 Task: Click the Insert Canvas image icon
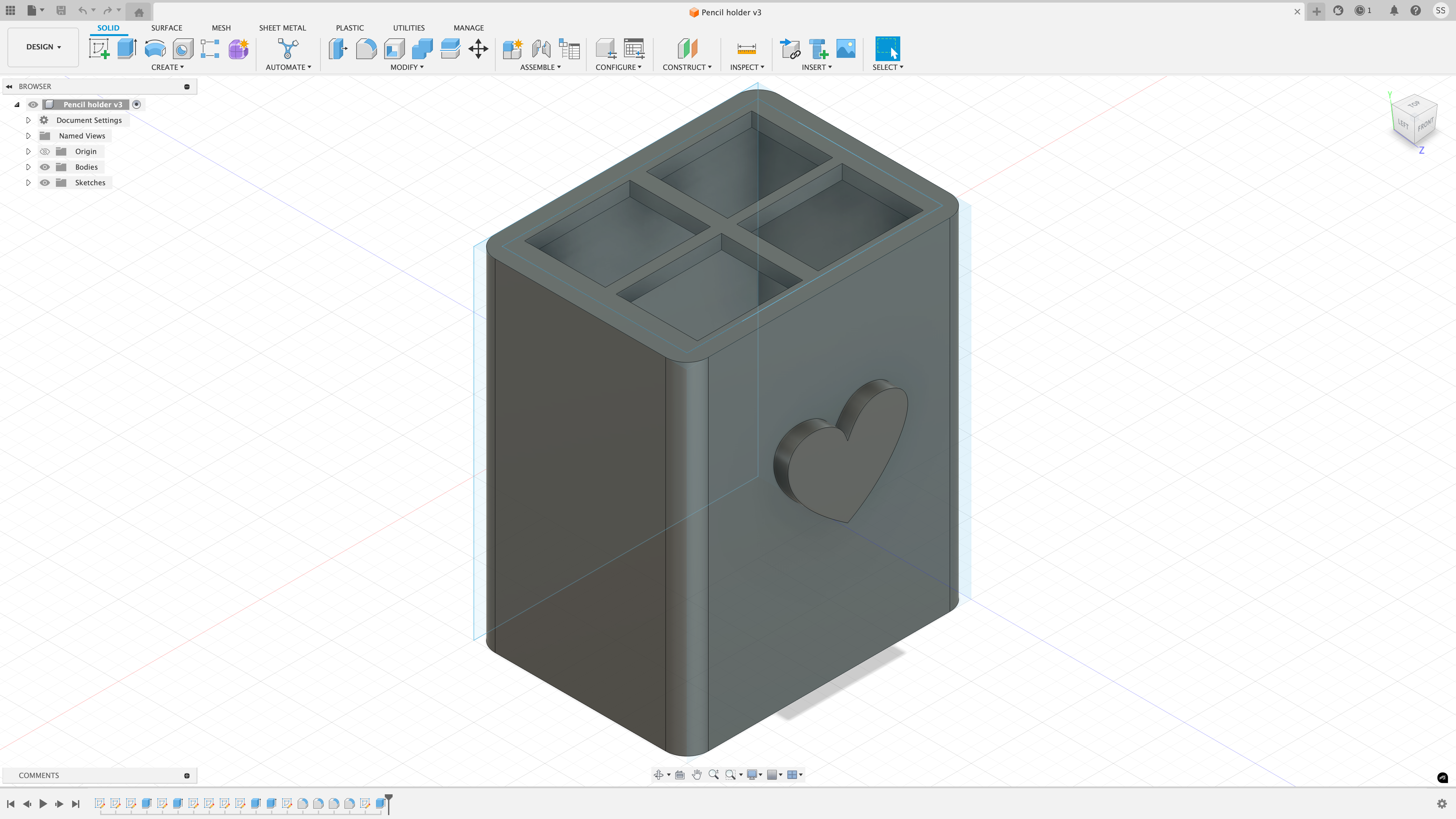[x=846, y=49]
